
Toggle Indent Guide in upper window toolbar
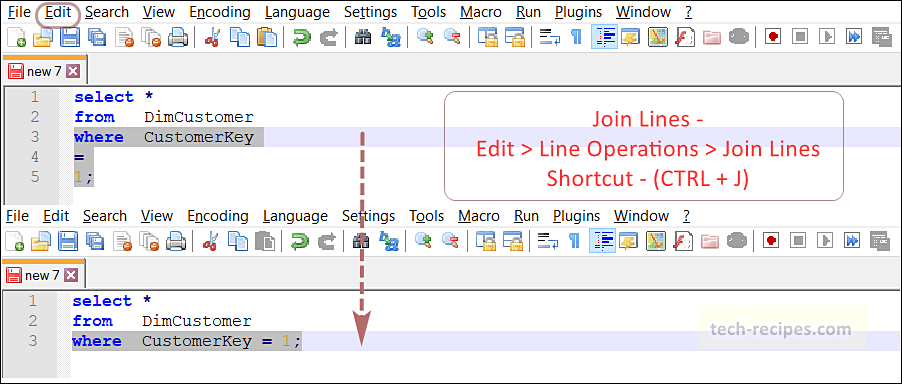tap(605, 37)
